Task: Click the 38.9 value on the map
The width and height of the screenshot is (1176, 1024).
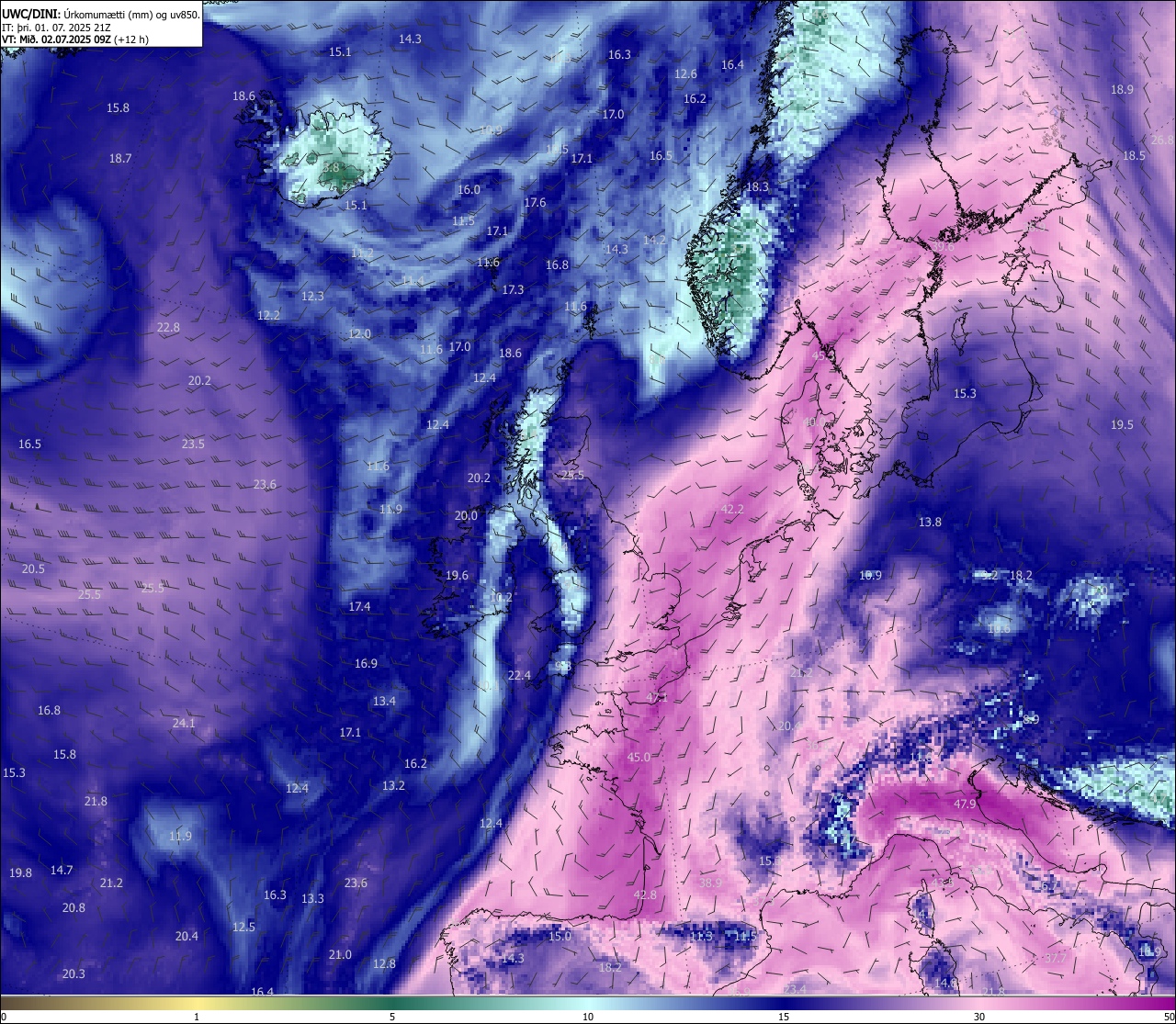Action: point(710,883)
